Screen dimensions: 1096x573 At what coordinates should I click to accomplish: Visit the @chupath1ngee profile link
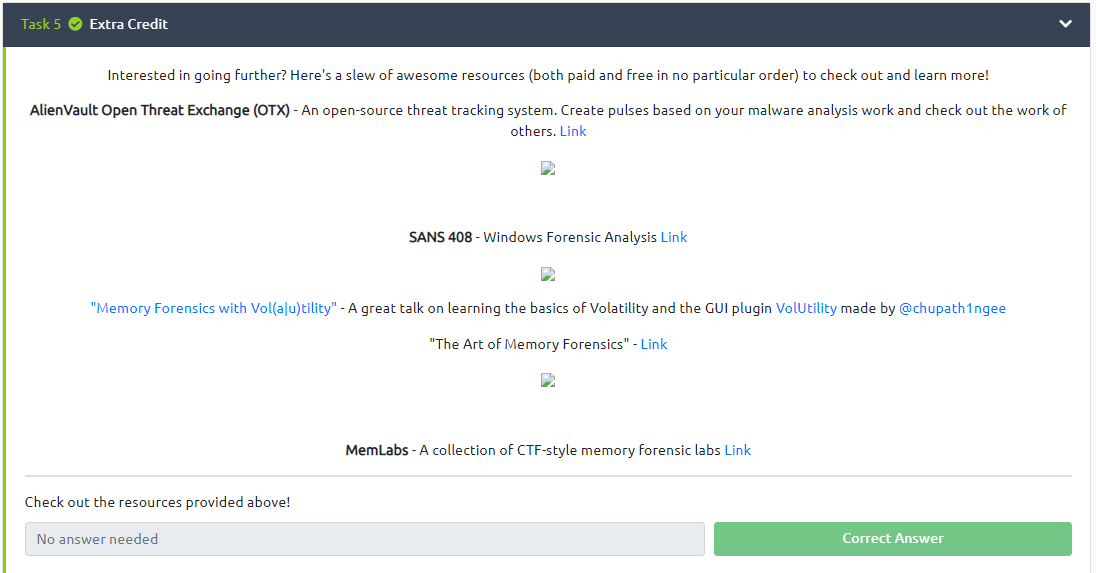[952, 308]
